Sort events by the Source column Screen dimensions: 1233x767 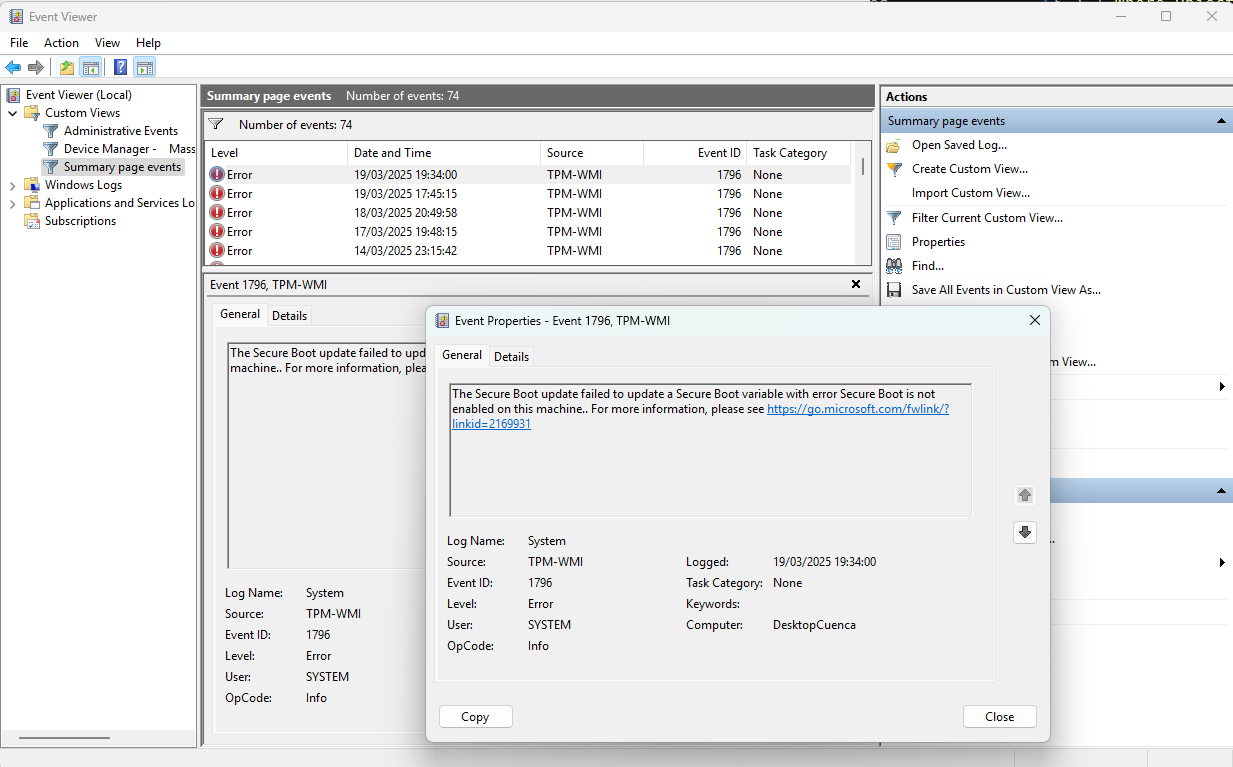(592, 153)
